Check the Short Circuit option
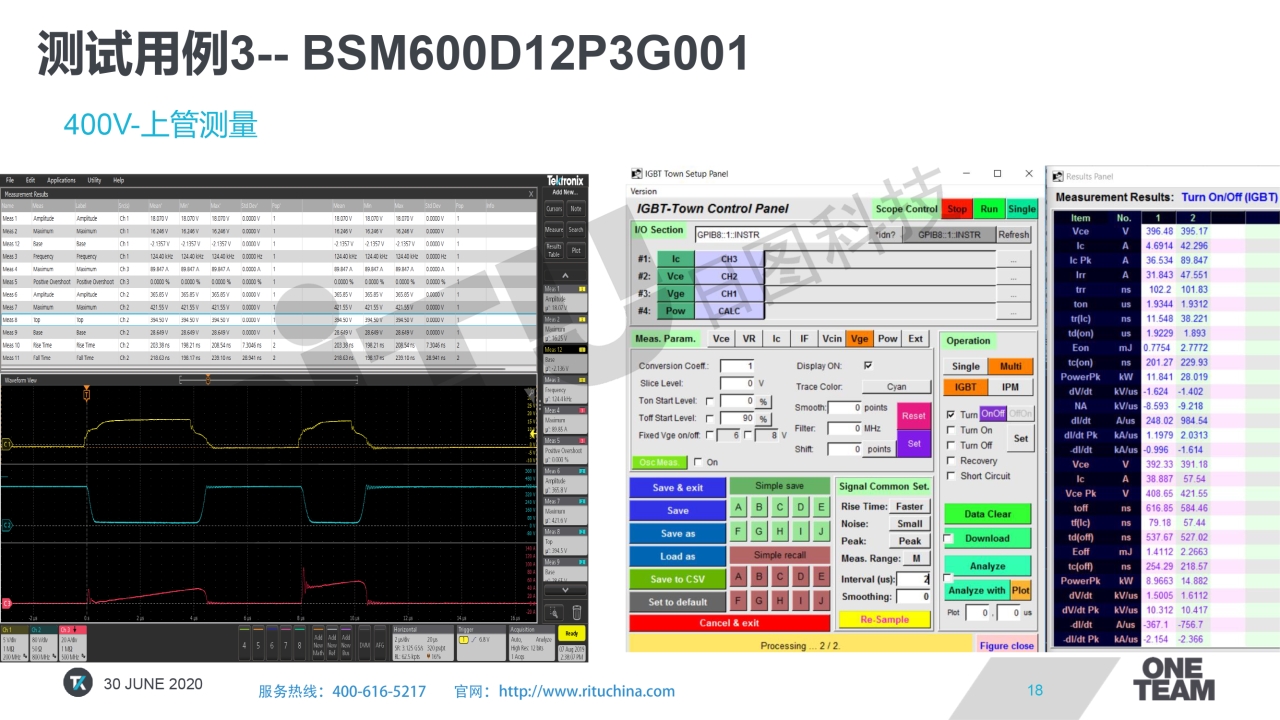Image resolution: width=1280 pixels, height=720 pixels. [x=951, y=476]
